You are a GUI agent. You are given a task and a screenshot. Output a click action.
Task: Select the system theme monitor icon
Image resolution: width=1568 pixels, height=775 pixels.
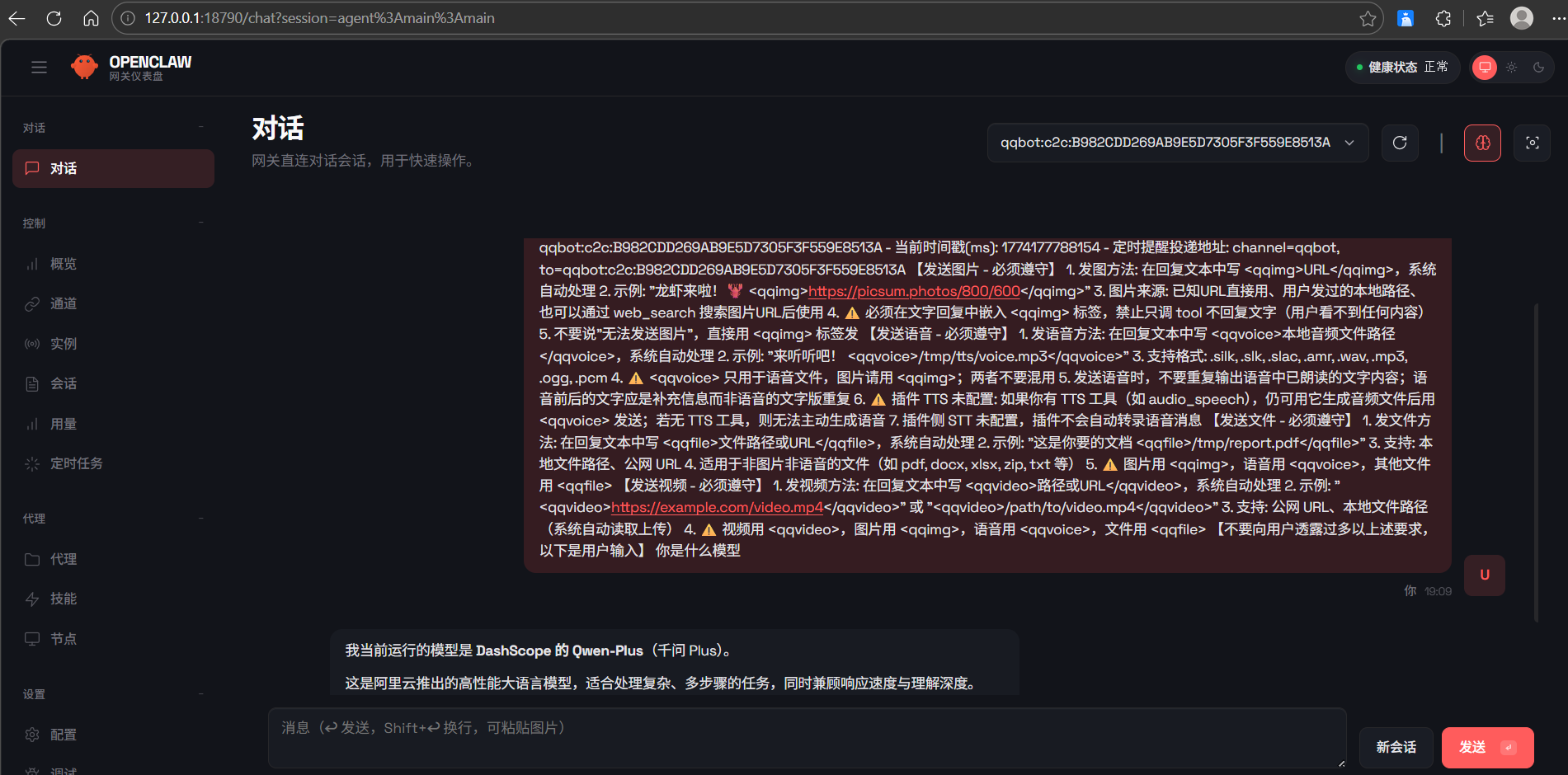tap(1485, 68)
